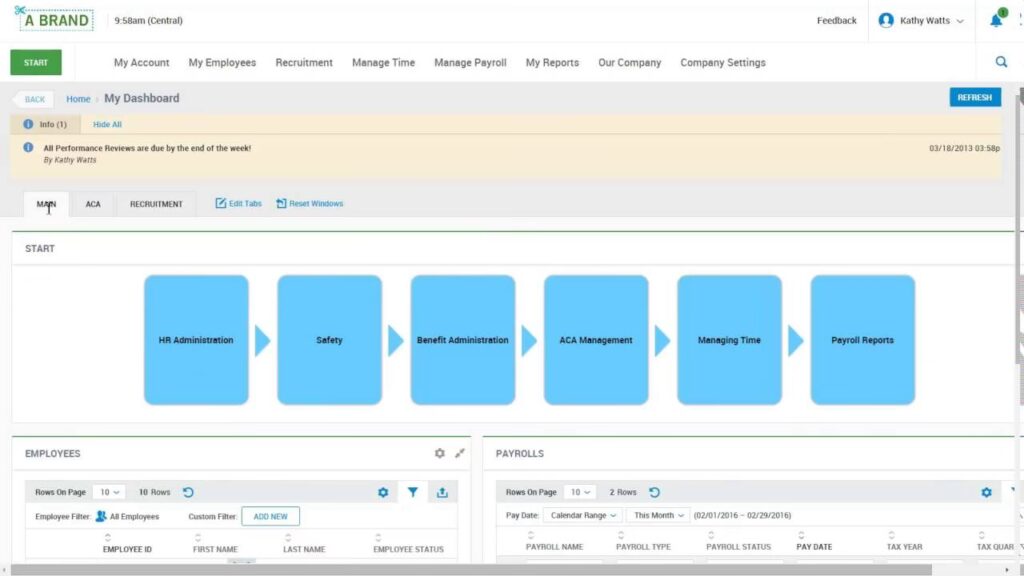This screenshot has width=1024, height=576.
Task: Click the Payrolls rows refresh arrow icon
Action: point(654,492)
